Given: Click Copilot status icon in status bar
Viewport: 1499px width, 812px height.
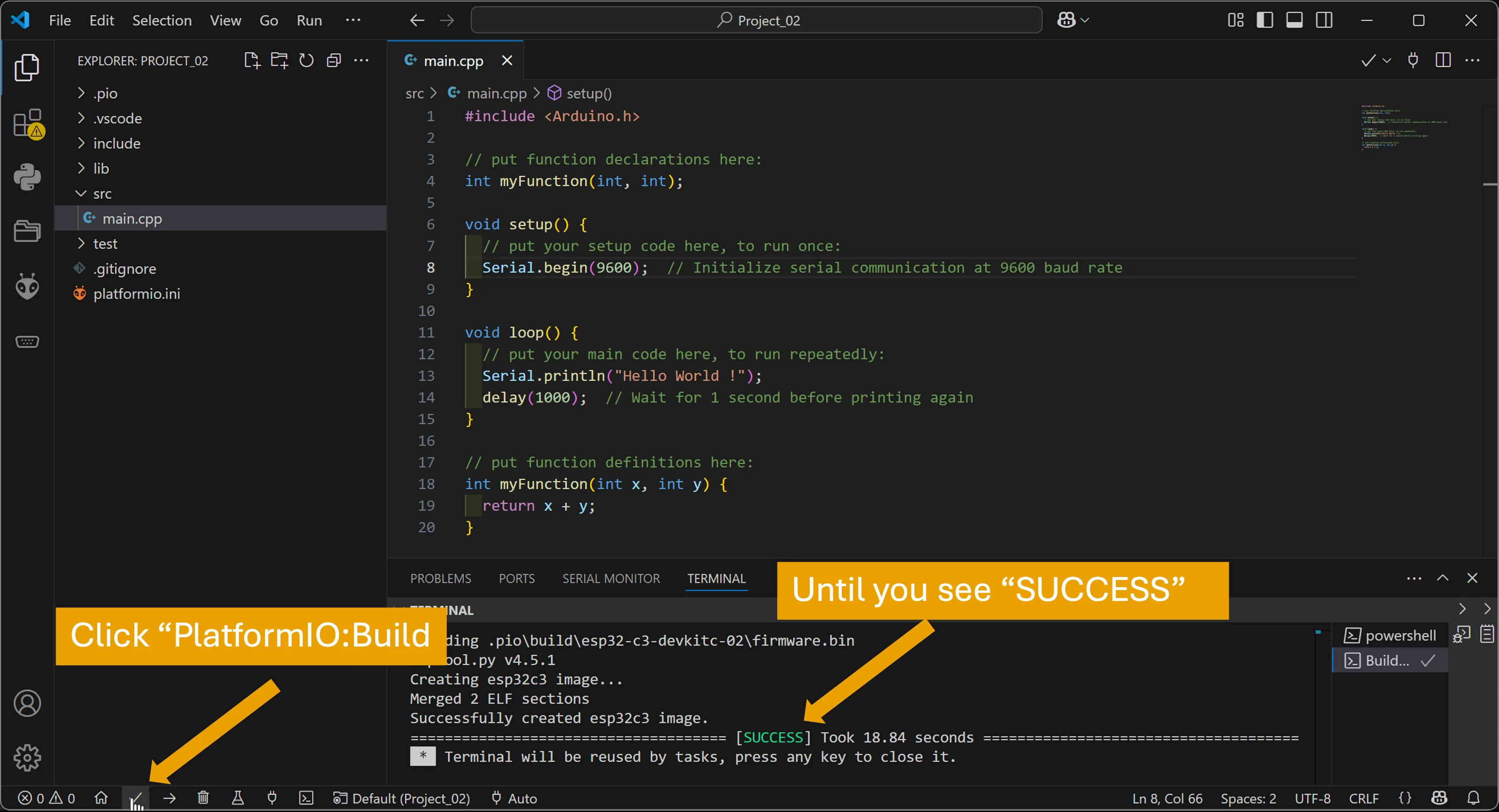Looking at the screenshot, I should tap(1439, 798).
